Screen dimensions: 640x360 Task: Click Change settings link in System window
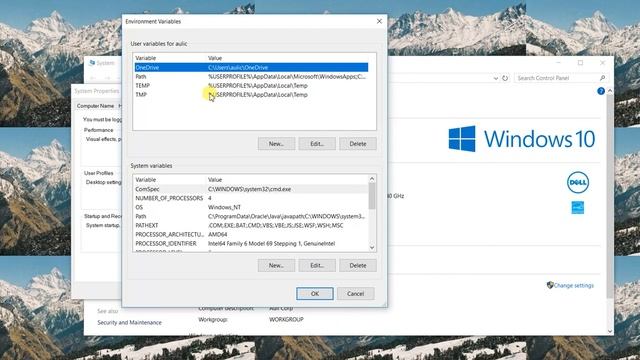573,285
